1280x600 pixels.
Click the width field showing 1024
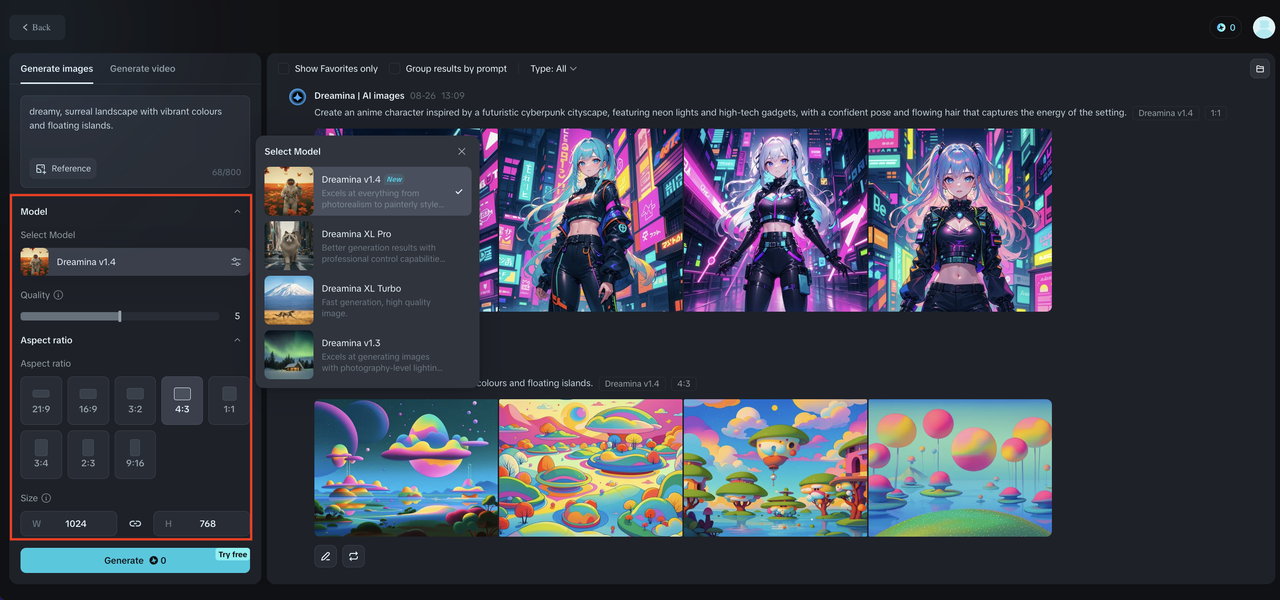[x=68, y=523]
